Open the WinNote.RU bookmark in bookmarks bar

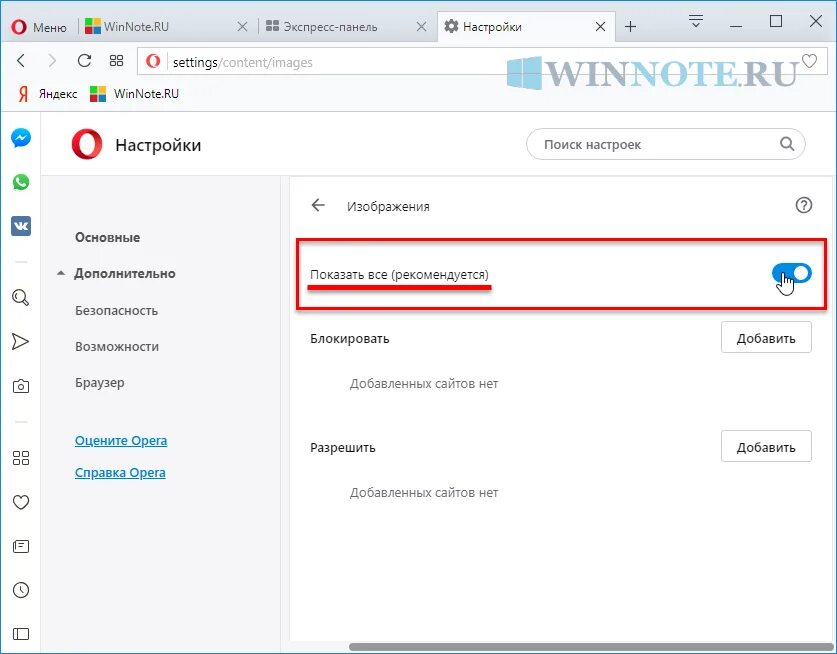click(135, 94)
